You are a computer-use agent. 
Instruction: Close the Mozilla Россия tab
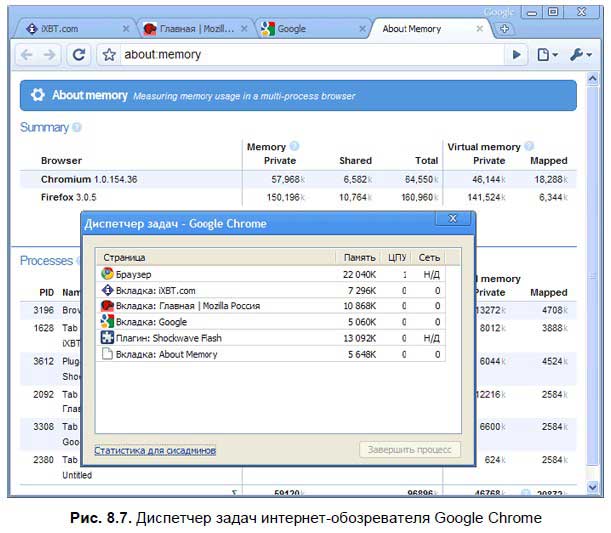click(243, 29)
